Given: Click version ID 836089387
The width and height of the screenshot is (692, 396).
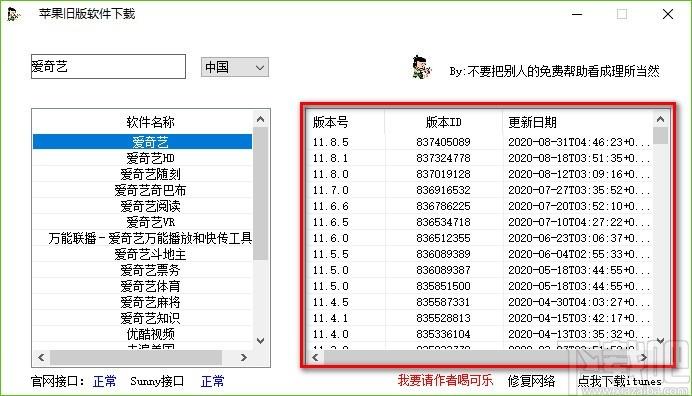Looking at the screenshot, I should [443, 270].
